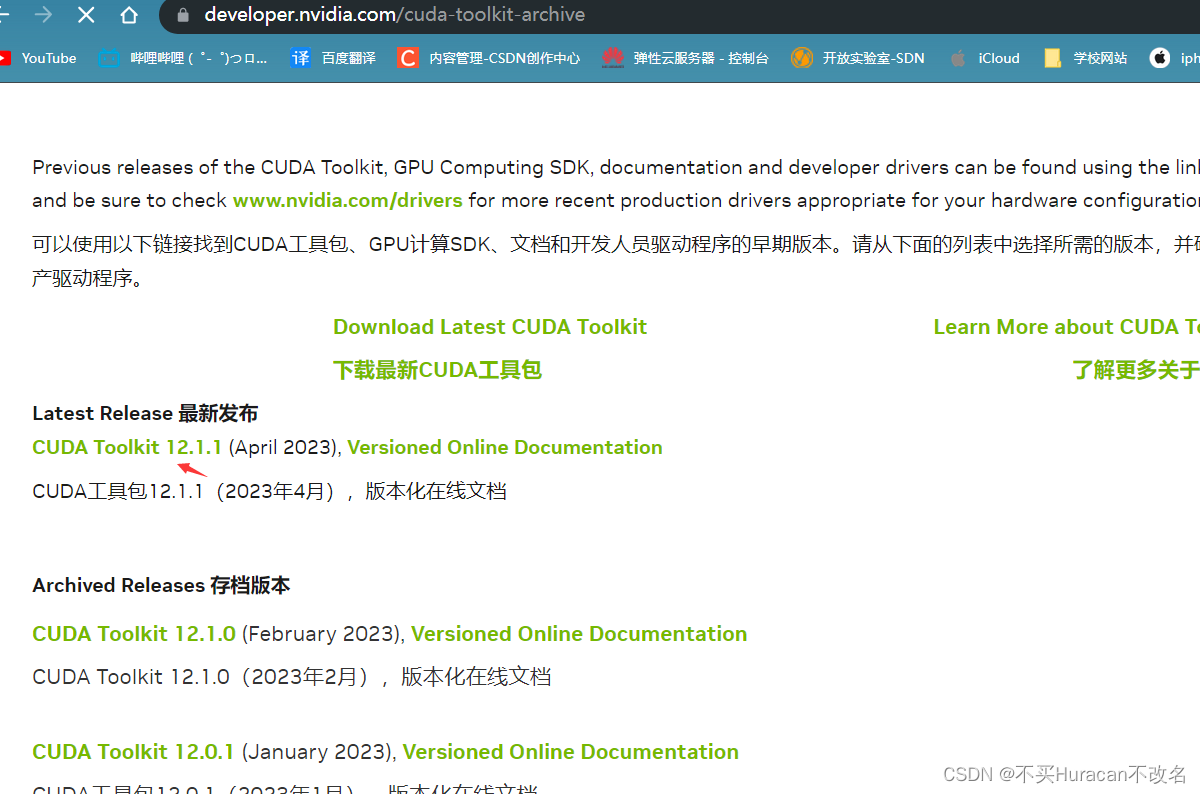This screenshot has width=1200, height=794.
Task: Stop page loading with the X button
Action: [x=86, y=15]
